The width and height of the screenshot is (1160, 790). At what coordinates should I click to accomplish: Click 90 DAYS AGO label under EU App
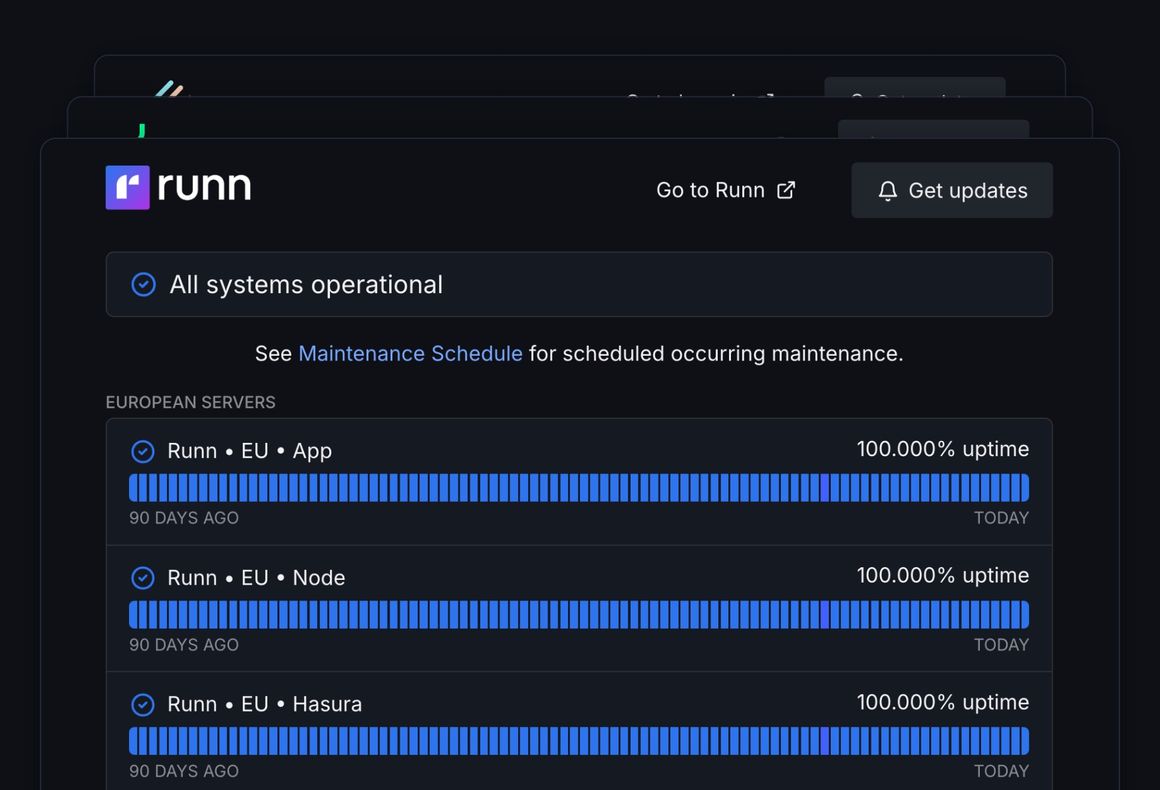[184, 518]
